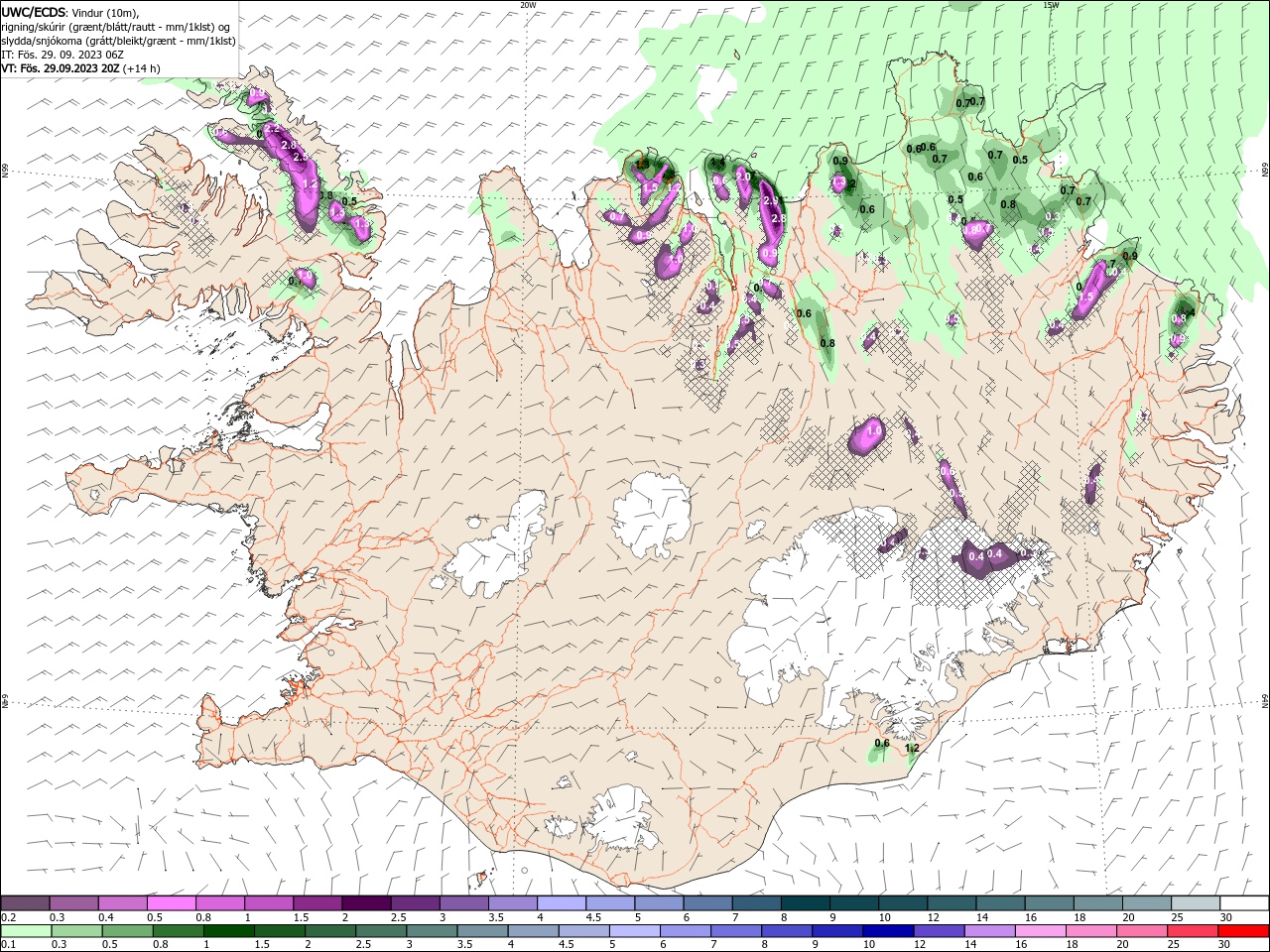
Task: Click the '20W' longitude label at top
Action: (528, 5)
